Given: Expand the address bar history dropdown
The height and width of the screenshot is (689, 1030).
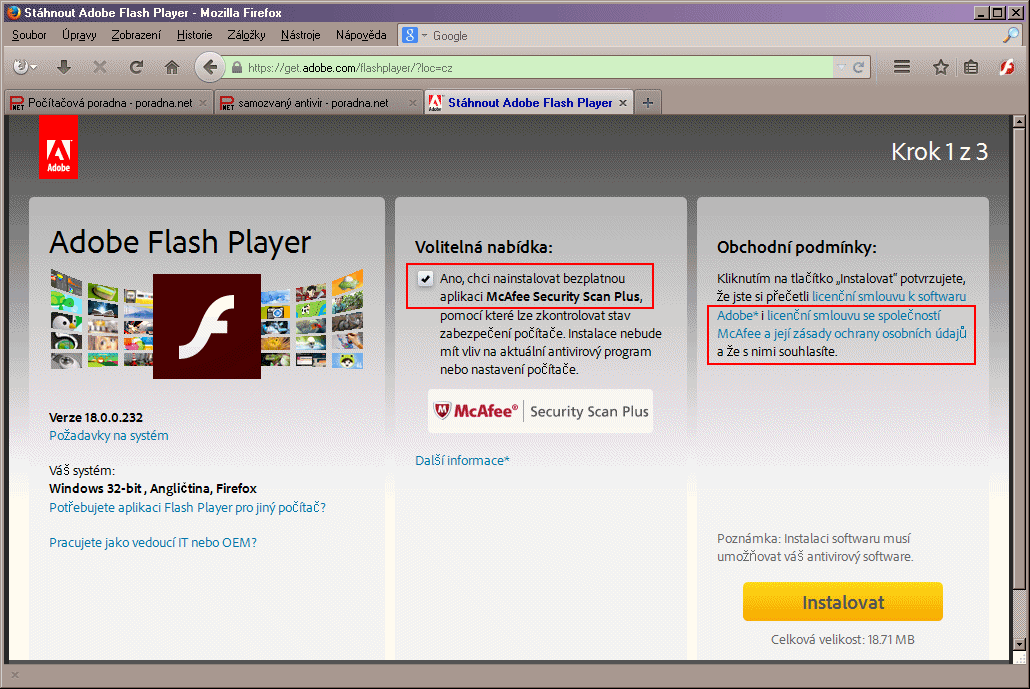Looking at the screenshot, I should (x=841, y=67).
